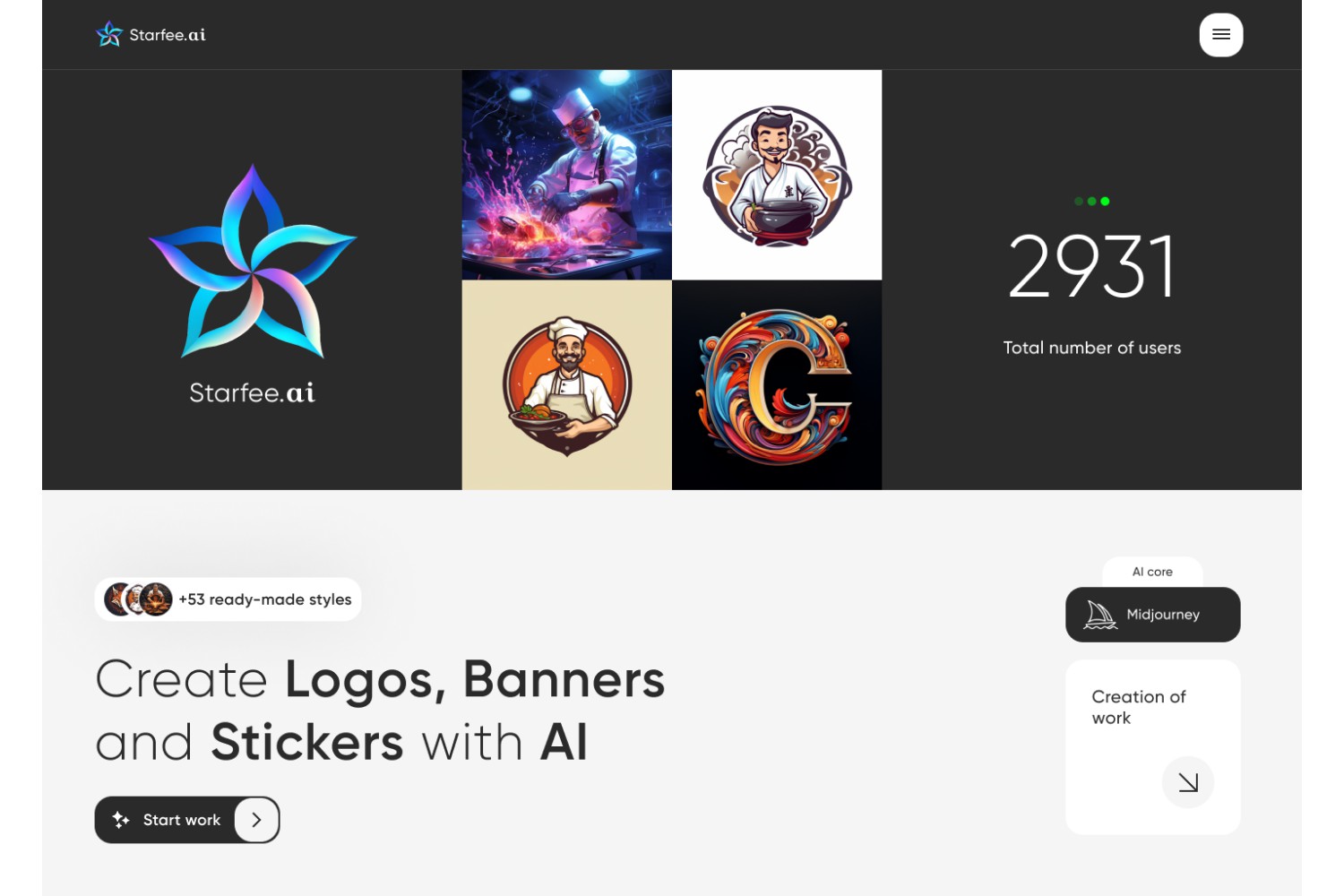Select the chef holding bowl logo on beige
Image resolution: width=1344 pixels, height=896 pixels.
[567, 385]
